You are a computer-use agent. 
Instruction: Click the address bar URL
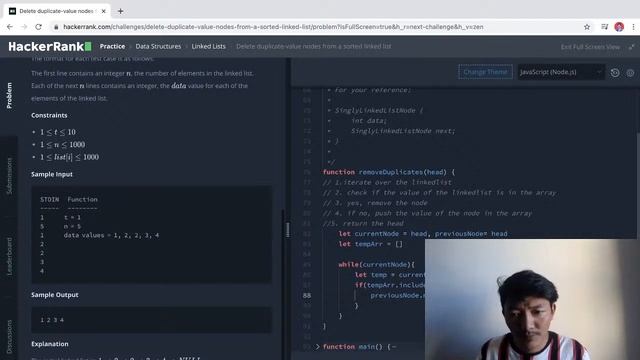pyautogui.click(x=273, y=27)
